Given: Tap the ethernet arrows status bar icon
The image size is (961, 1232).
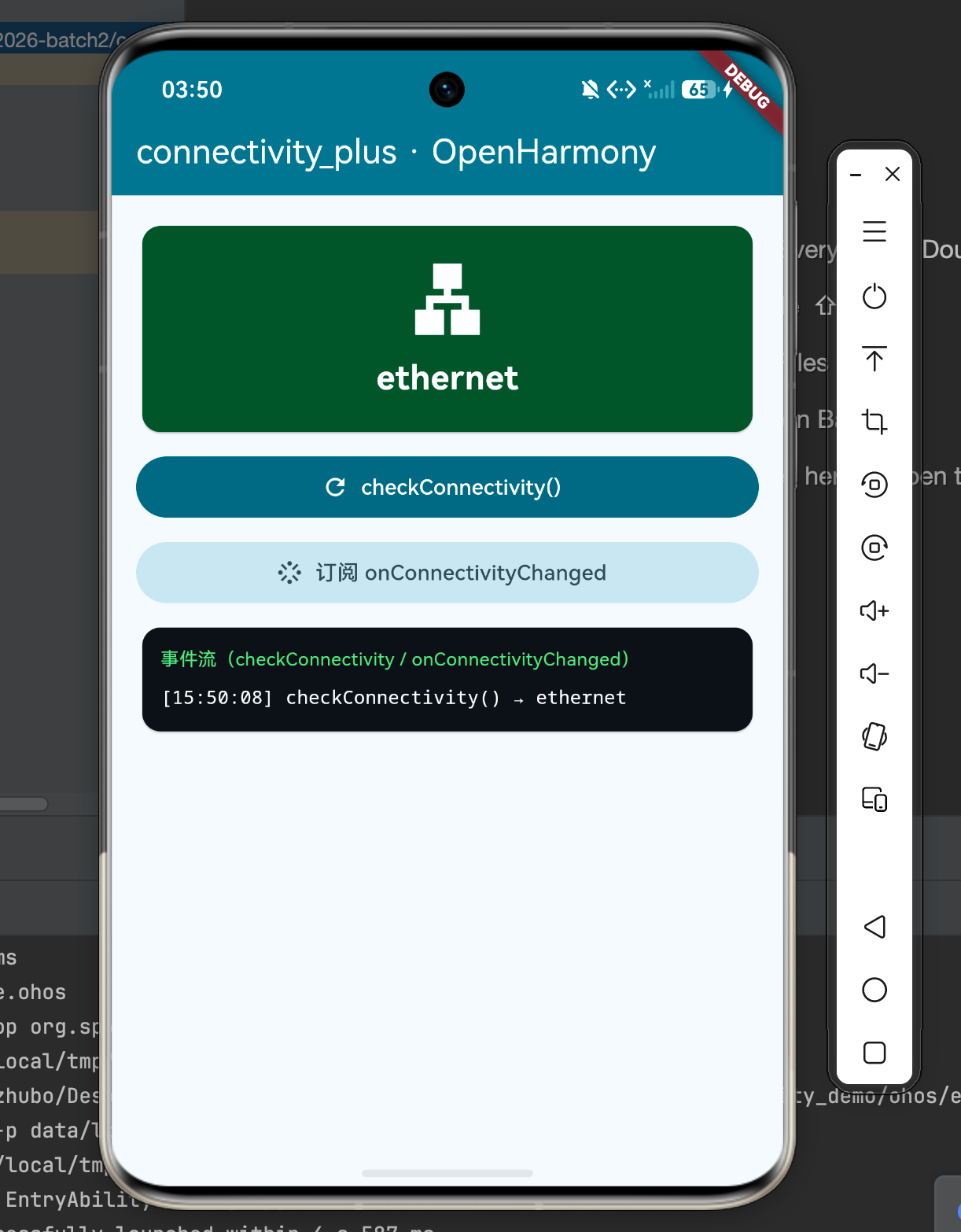Looking at the screenshot, I should (x=621, y=90).
